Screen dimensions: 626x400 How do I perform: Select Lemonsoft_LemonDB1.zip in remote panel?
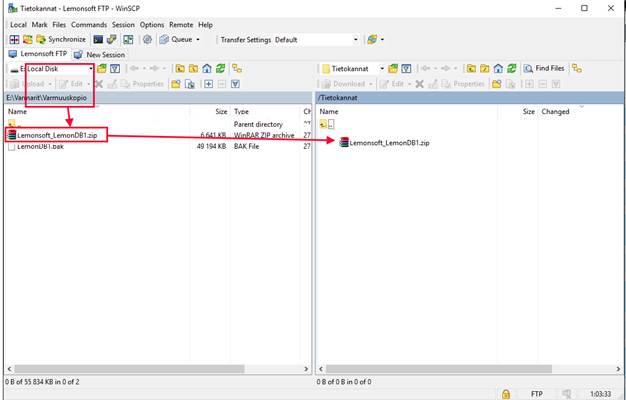(385, 143)
